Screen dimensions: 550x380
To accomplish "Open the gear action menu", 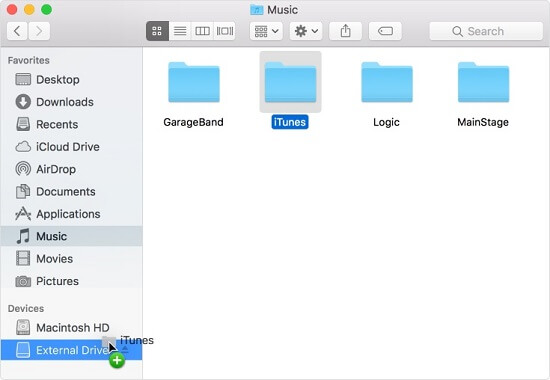I will pyautogui.click(x=306, y=31).
